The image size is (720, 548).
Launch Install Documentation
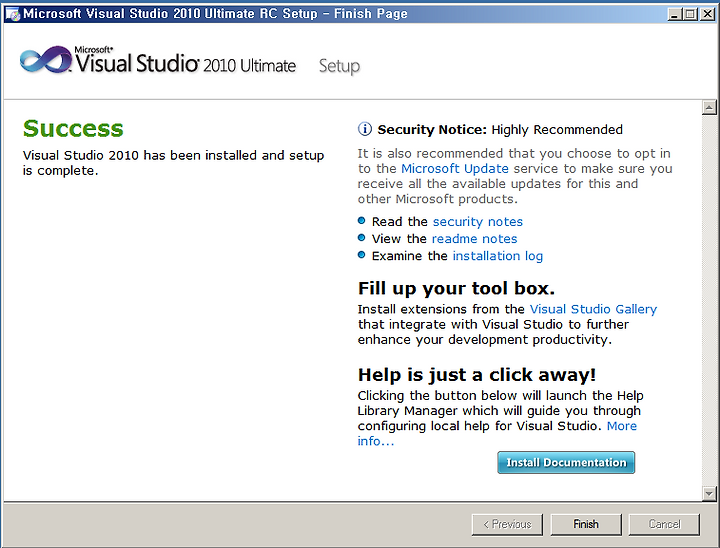[566, 463]
